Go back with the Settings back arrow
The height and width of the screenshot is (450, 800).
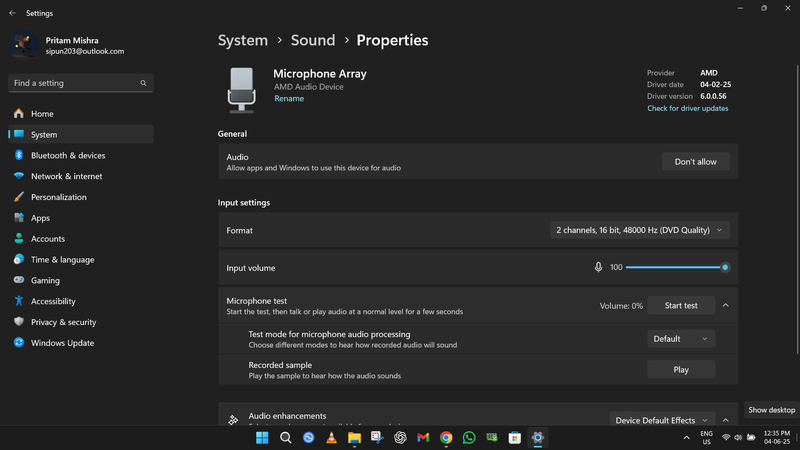point(12,13)
